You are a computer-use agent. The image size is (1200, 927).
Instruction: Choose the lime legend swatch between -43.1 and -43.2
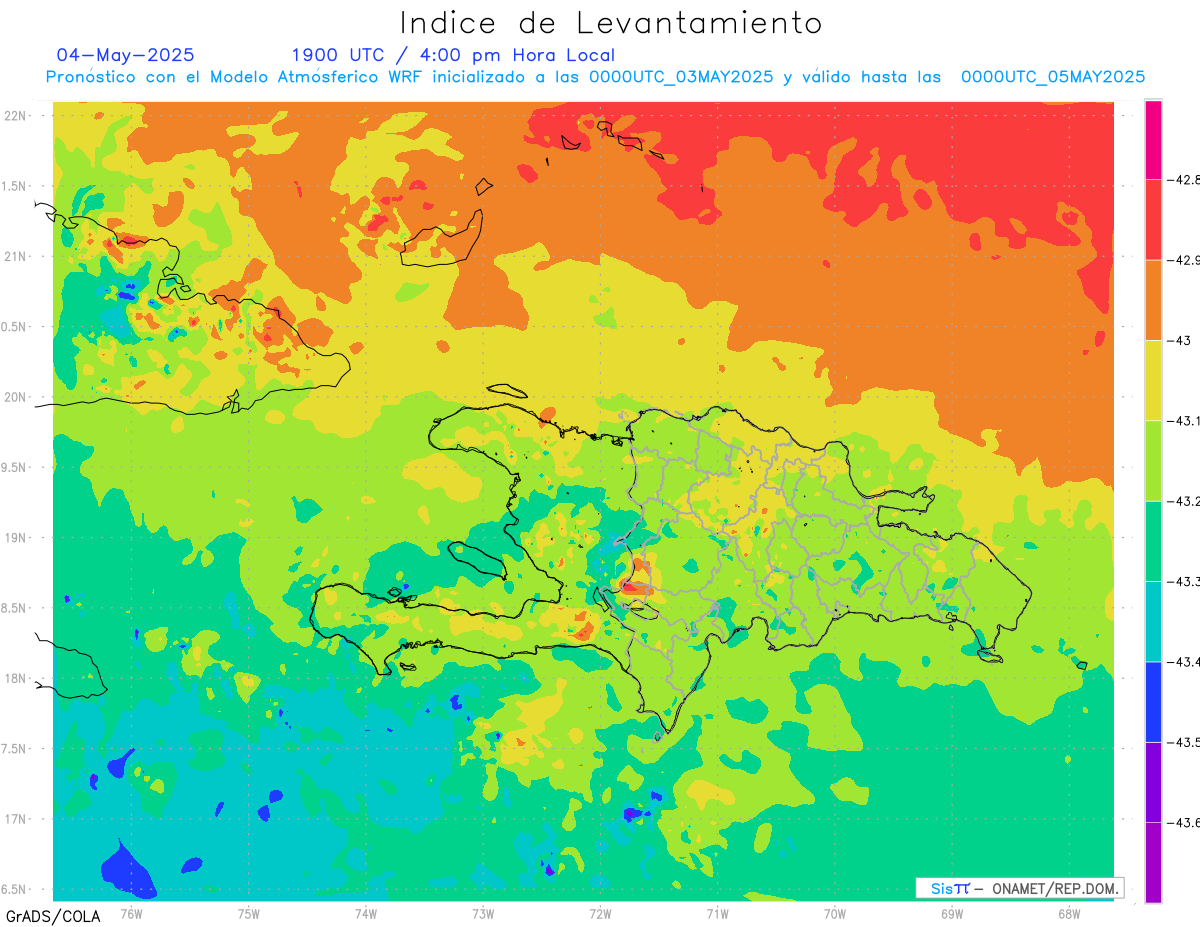click(x=1154, y=460)
